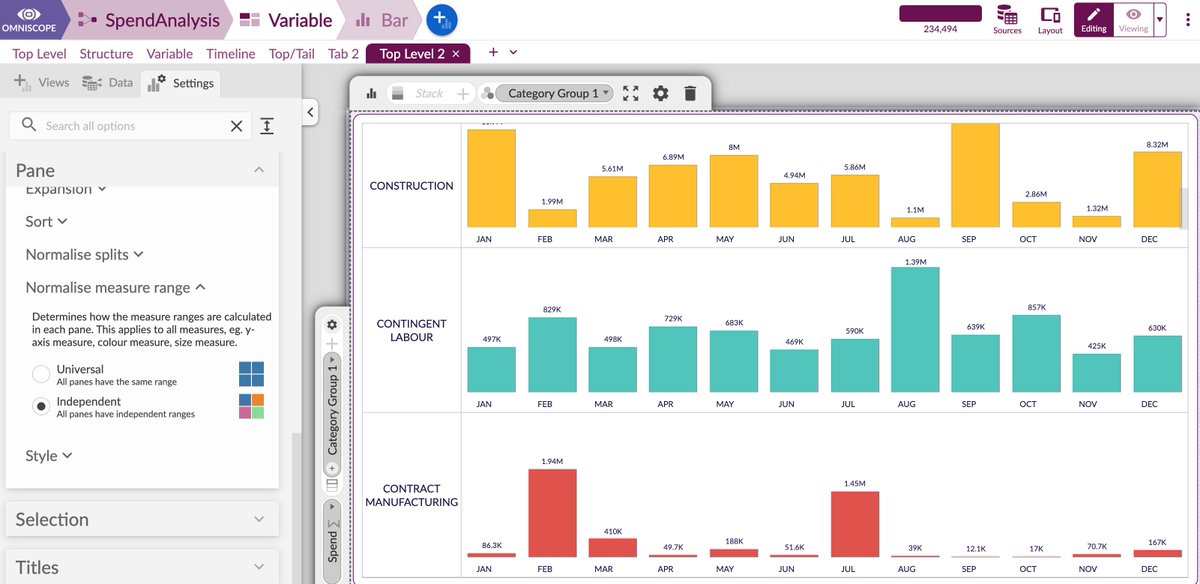The image size is (1200, 584).
Task: Click the bar chart view type icon
Action: (371, 93)
